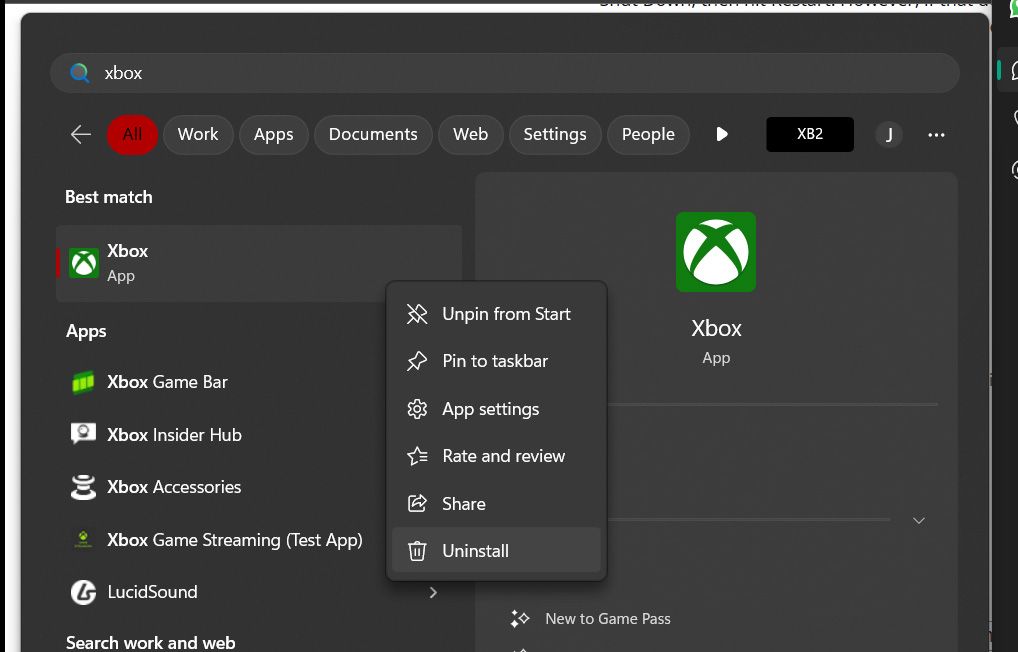Switch to the Documents search filter

click(x=372, y=134)
